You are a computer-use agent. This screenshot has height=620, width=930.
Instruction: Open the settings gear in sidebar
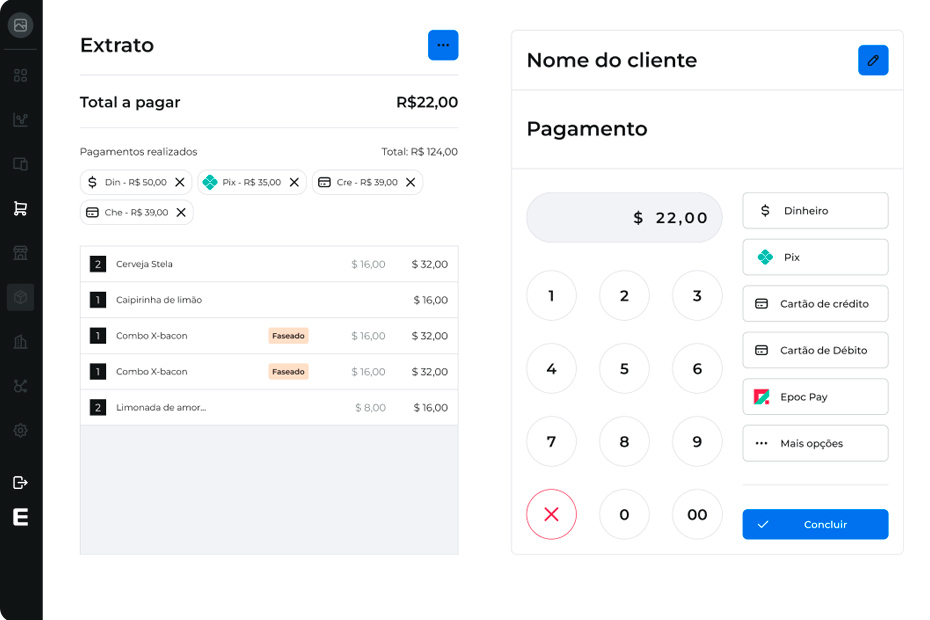[x=20, y=430]
